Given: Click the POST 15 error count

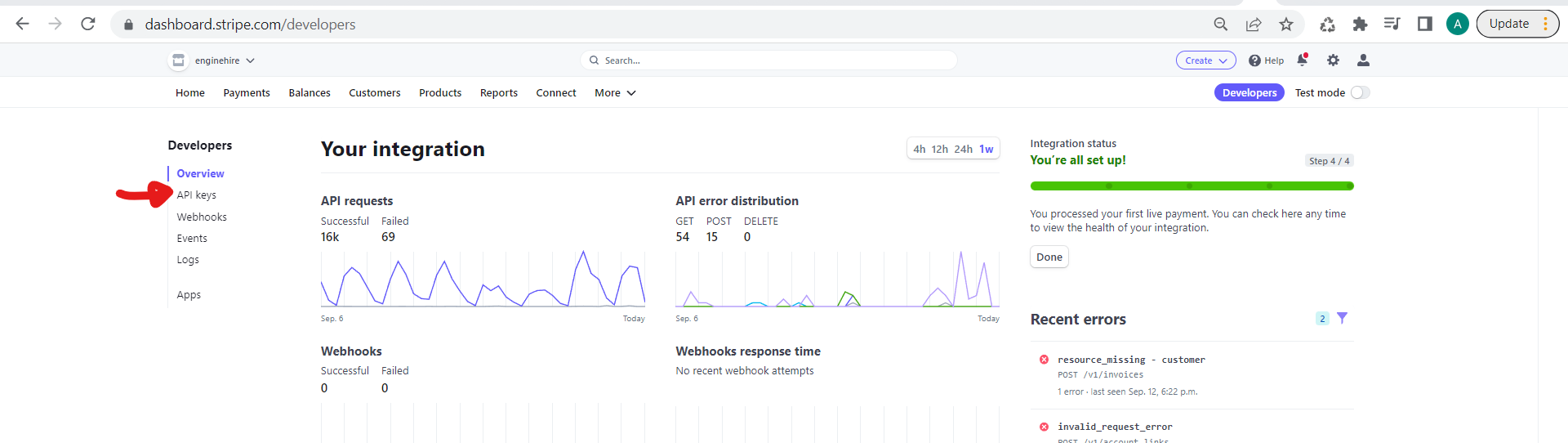Looking at the screenshot, I should [x=712, y=237].
